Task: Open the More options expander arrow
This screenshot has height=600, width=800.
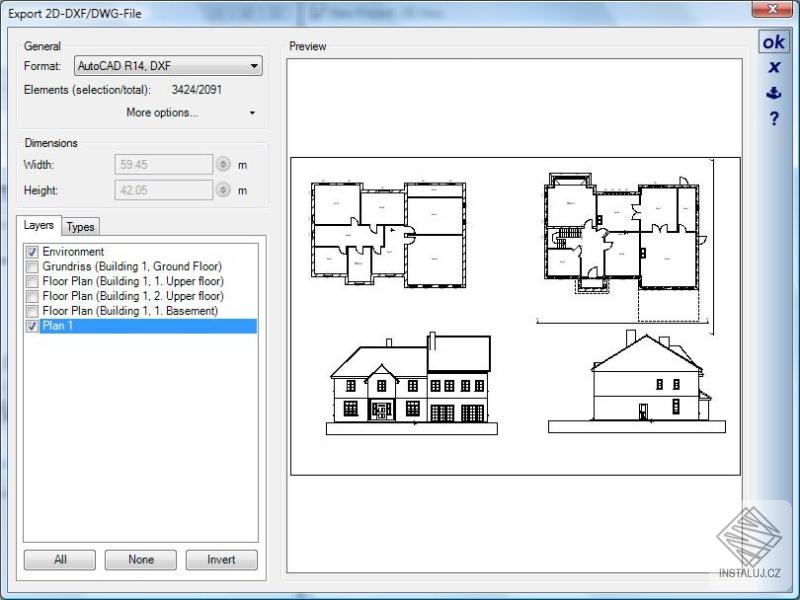Action: (253, 112)
